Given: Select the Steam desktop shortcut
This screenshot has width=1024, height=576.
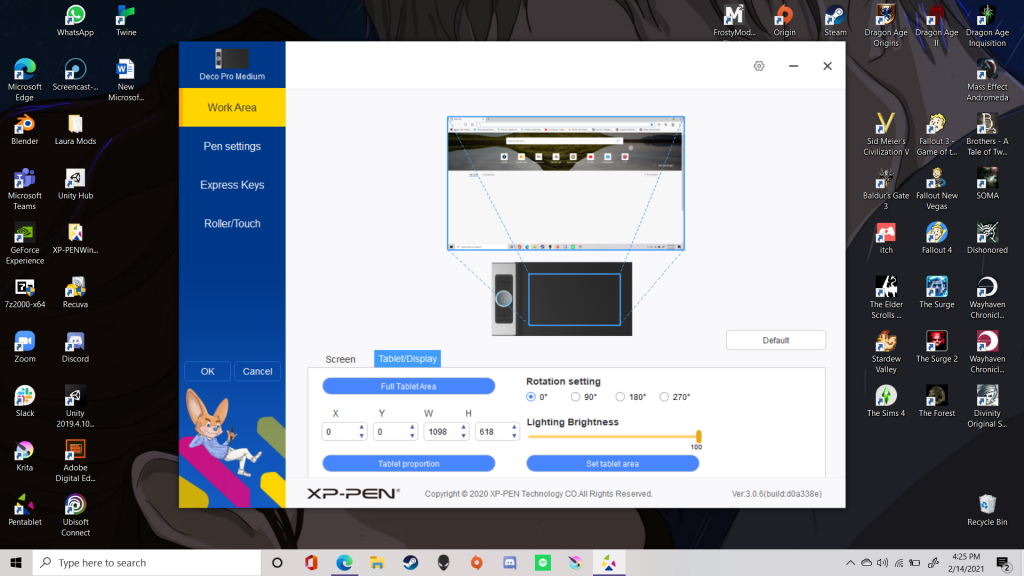Looking at the screenshot, I should click(835, 20).
